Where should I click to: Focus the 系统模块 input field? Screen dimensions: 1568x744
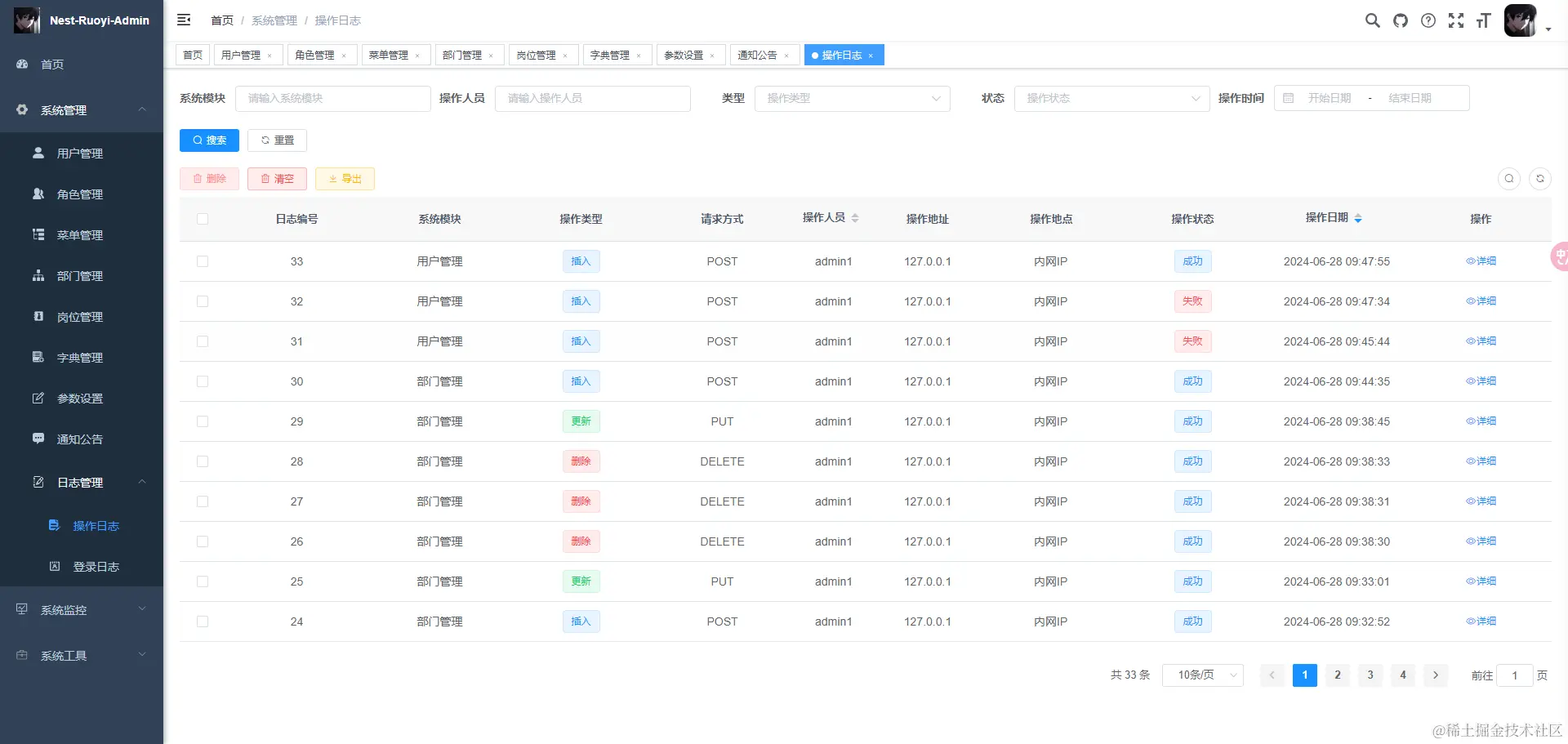click(x=333, y=98)
